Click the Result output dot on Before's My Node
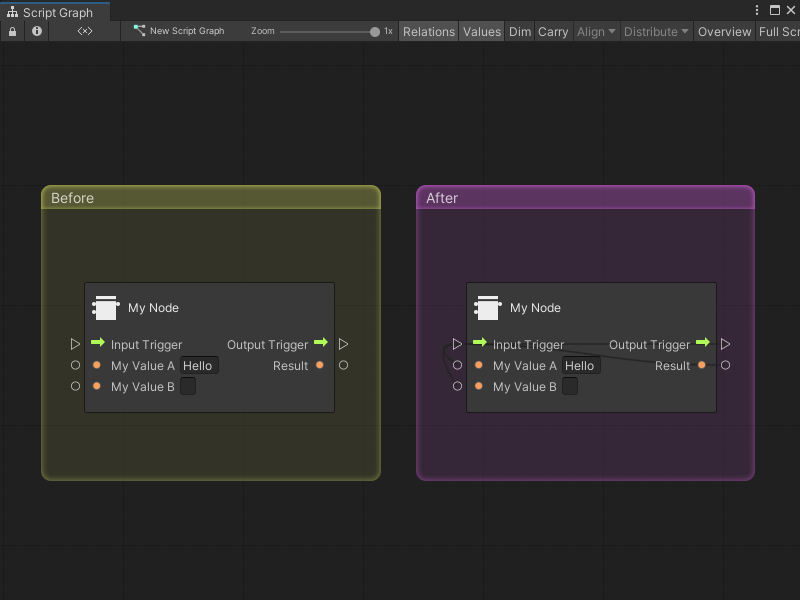 (319, 365)
